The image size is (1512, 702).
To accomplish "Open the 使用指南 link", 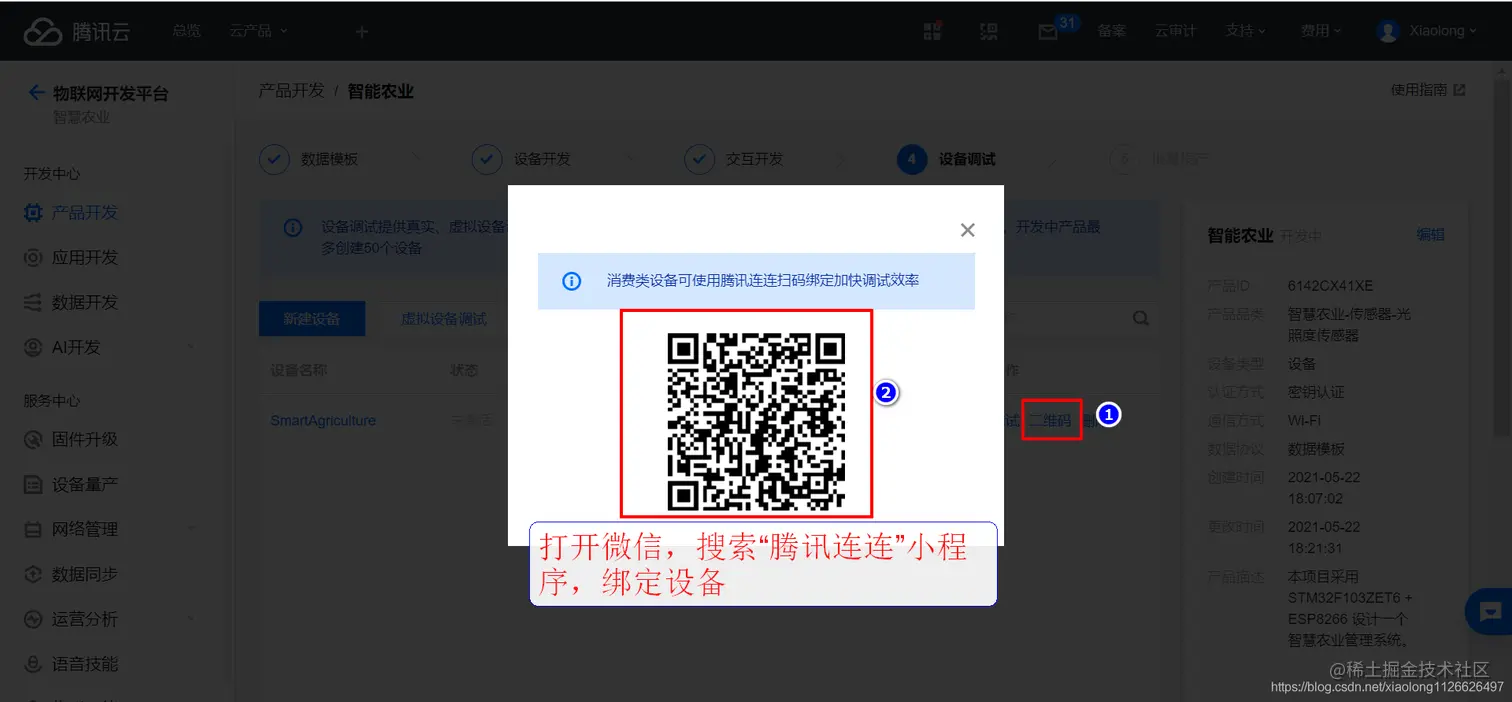I will 1428,90.
